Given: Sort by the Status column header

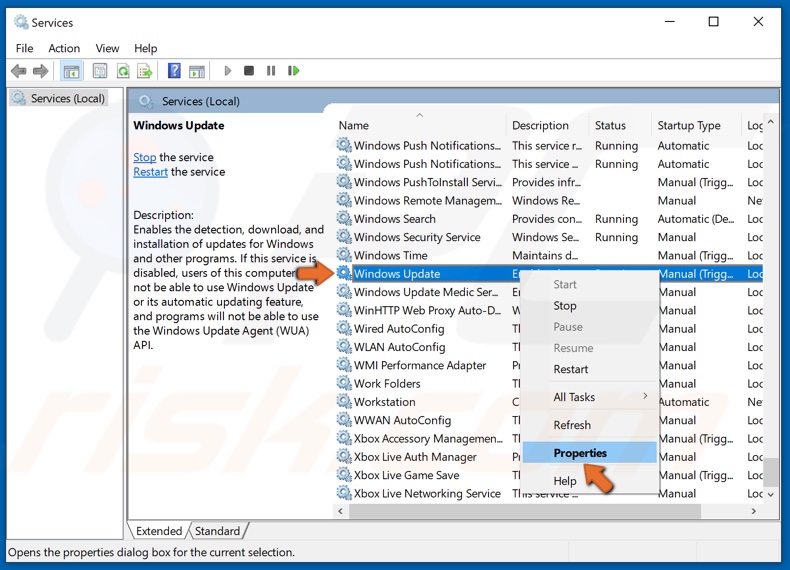Looking at the screenshot, I should point(620,125).
